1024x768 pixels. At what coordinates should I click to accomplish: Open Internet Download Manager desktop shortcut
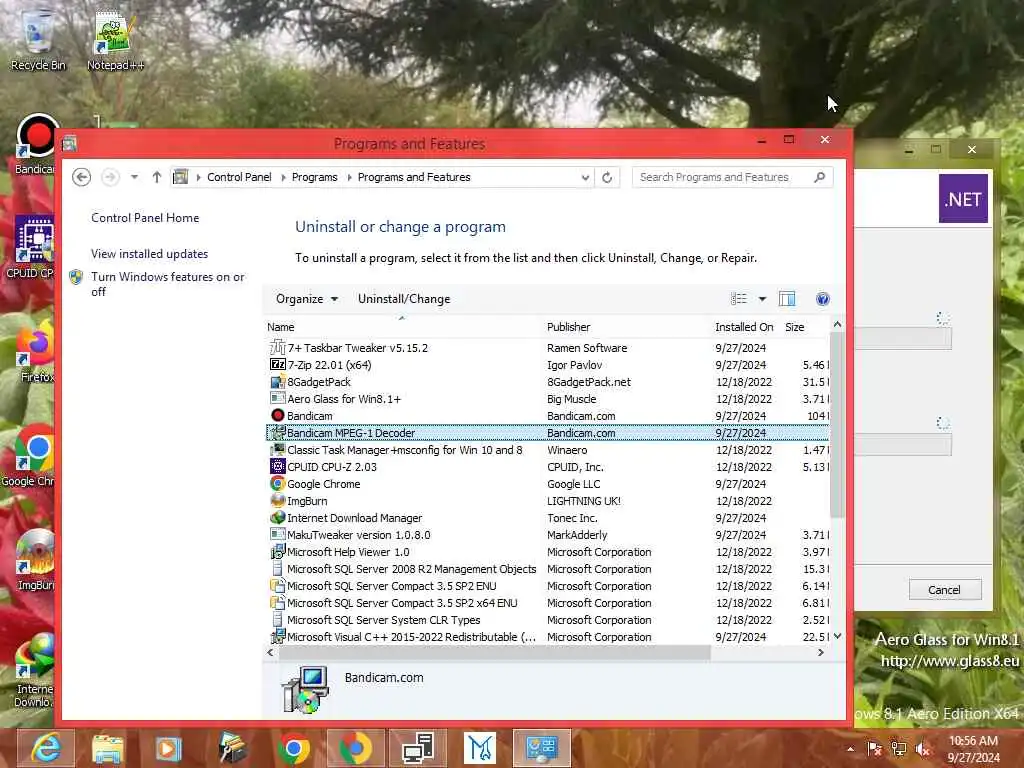click(x=34, y=669)
